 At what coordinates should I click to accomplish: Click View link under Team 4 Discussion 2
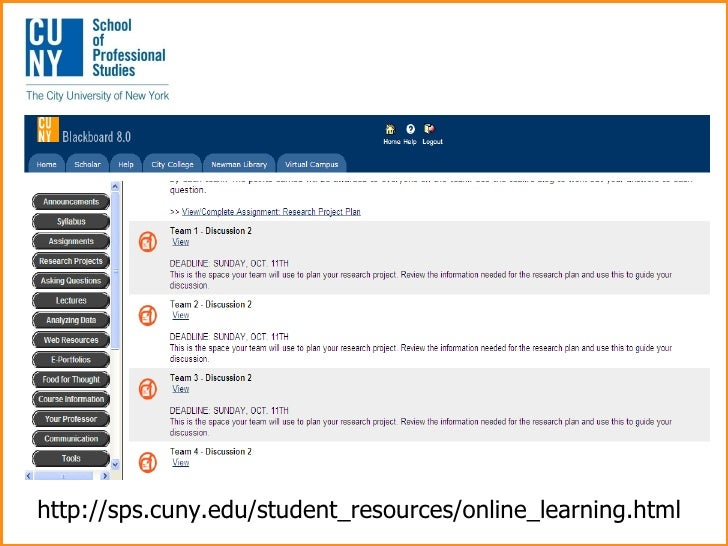(x=181, y=462)
